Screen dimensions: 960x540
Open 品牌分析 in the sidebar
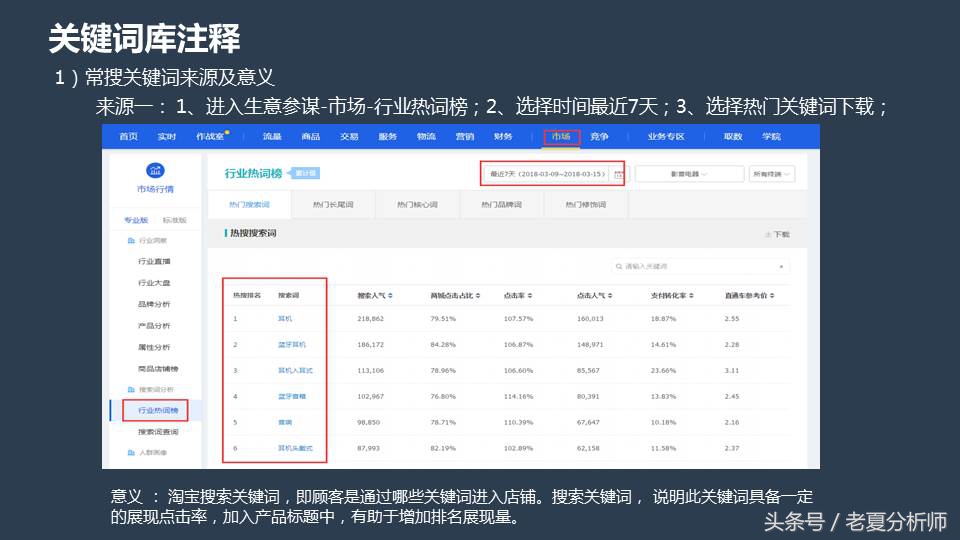click(x=154, y=304)
